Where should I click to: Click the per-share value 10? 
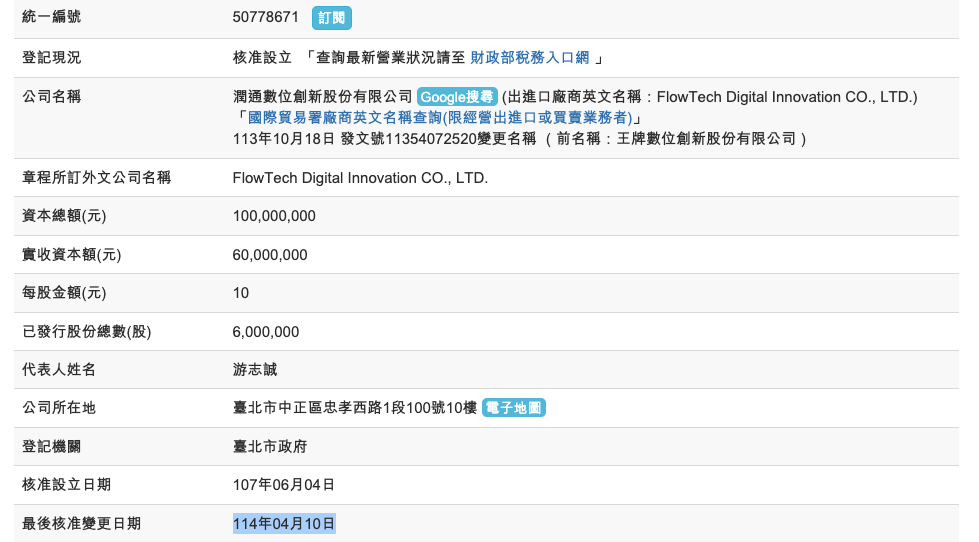[x=241, y=293]
